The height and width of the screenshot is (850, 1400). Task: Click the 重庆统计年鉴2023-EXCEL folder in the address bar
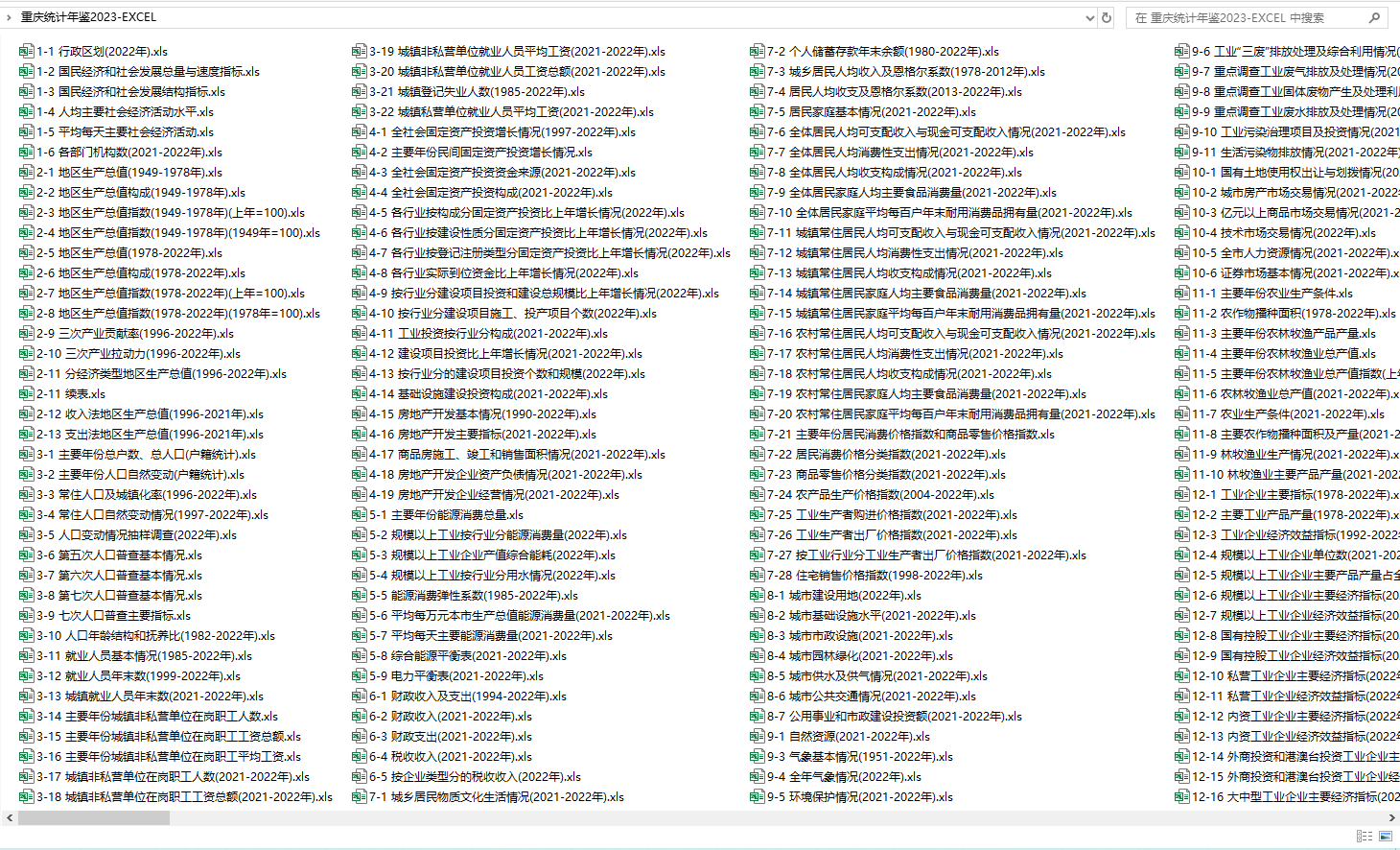(88, 17)
